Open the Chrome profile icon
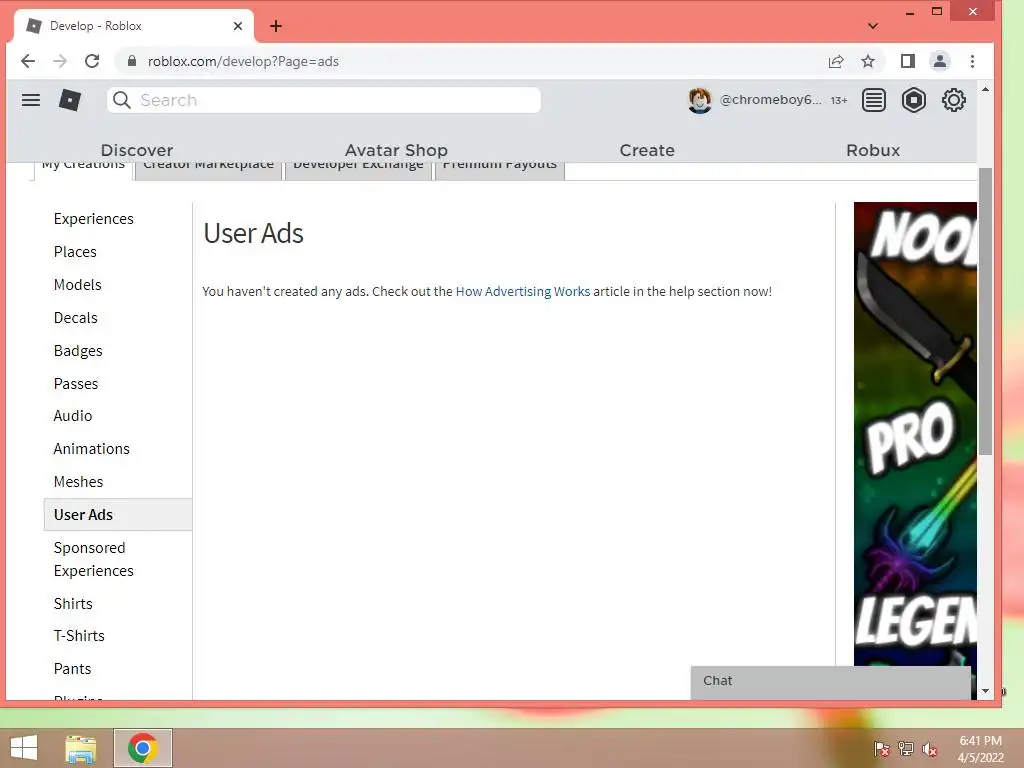The height and width of the screenshot is (768, 1024). click(x=940, y=61)
